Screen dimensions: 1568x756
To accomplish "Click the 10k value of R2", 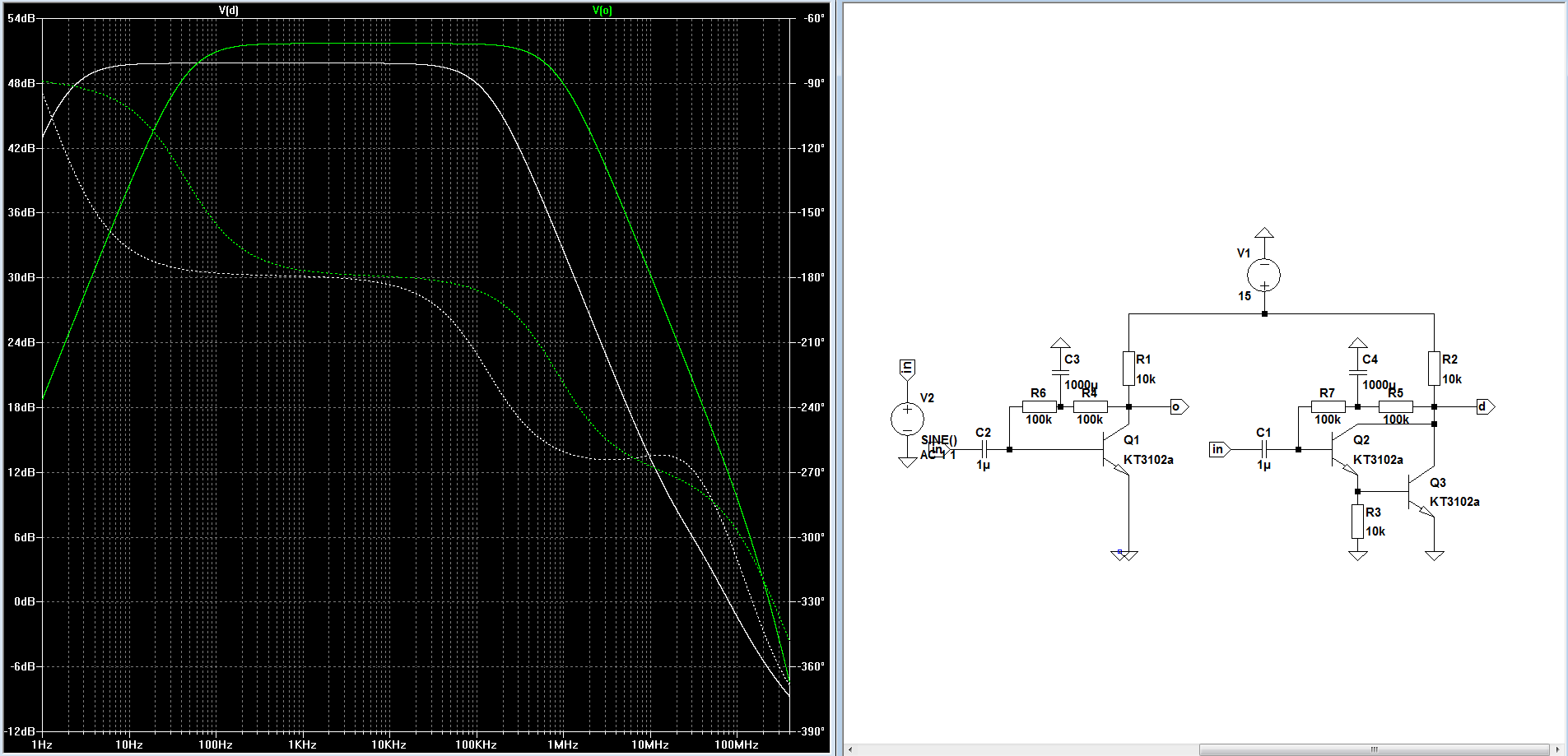I will 1452,379.
